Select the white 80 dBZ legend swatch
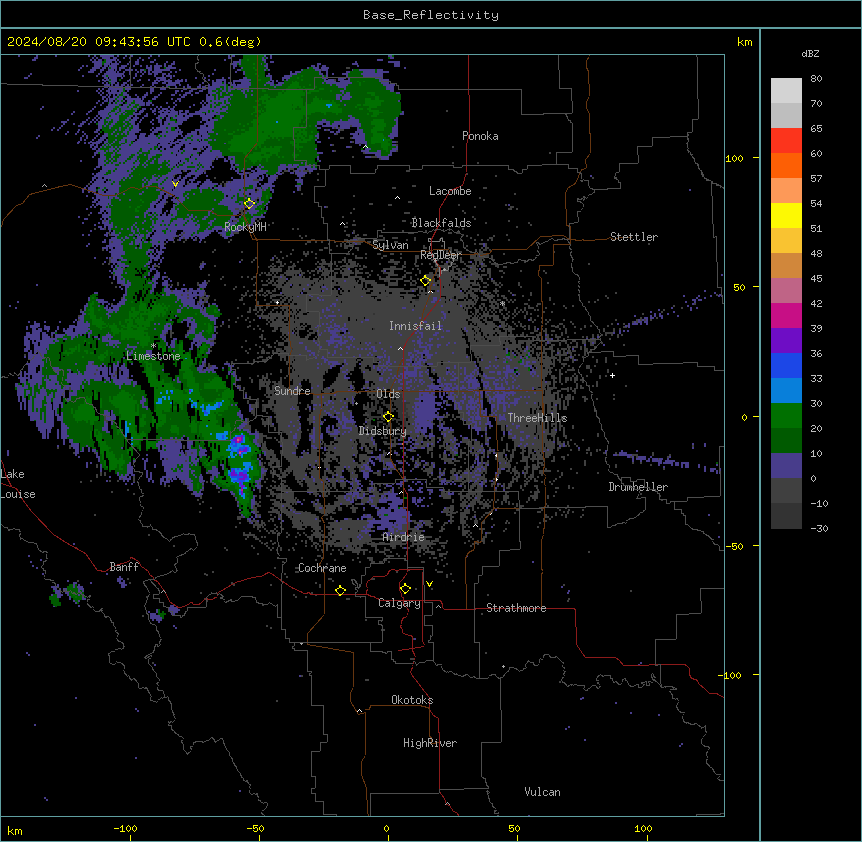Viewport: 862px width, 842px height. coord(786,91)
